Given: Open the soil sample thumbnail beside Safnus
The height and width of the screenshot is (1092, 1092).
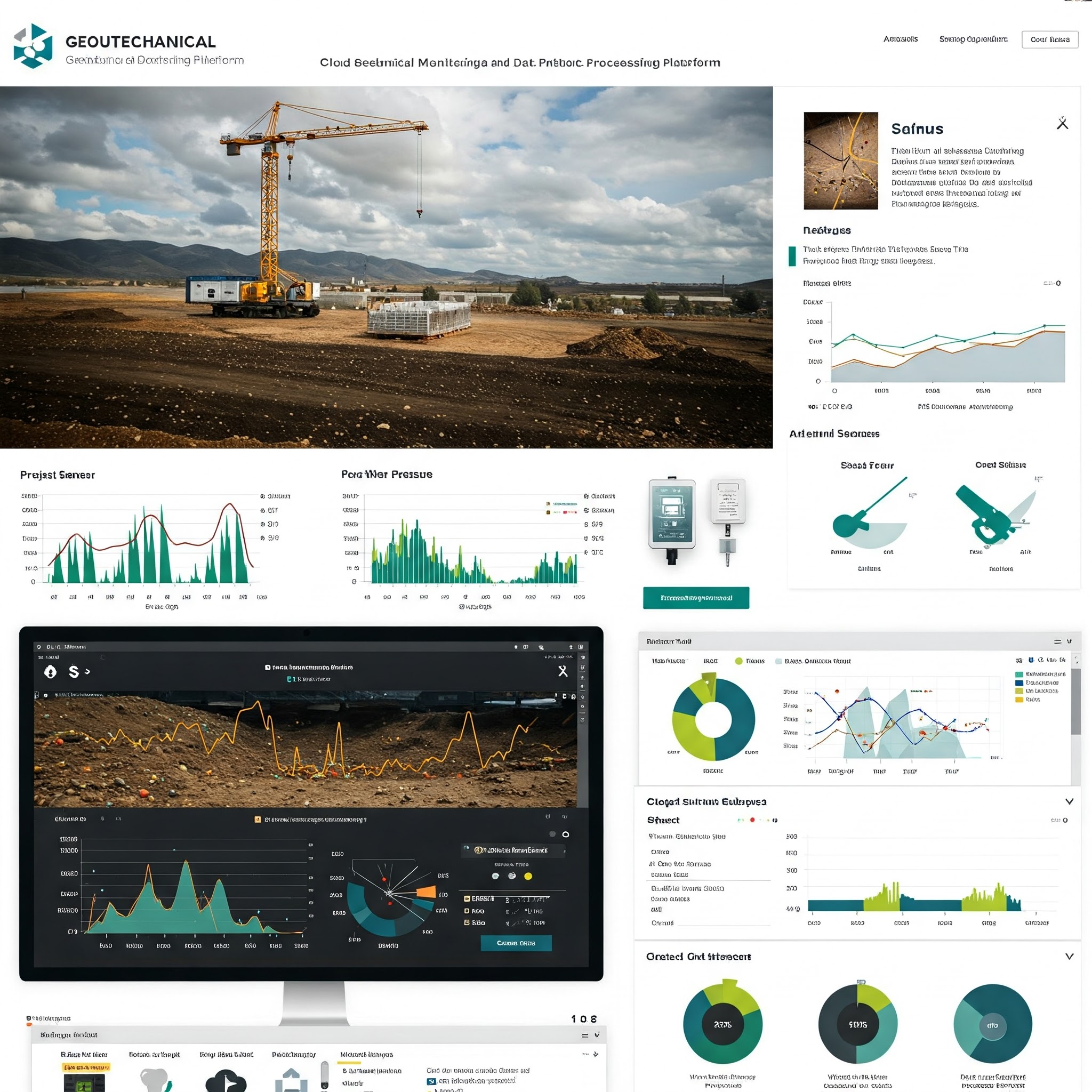Looking at the screenshot, I should [x=840, y=160].
